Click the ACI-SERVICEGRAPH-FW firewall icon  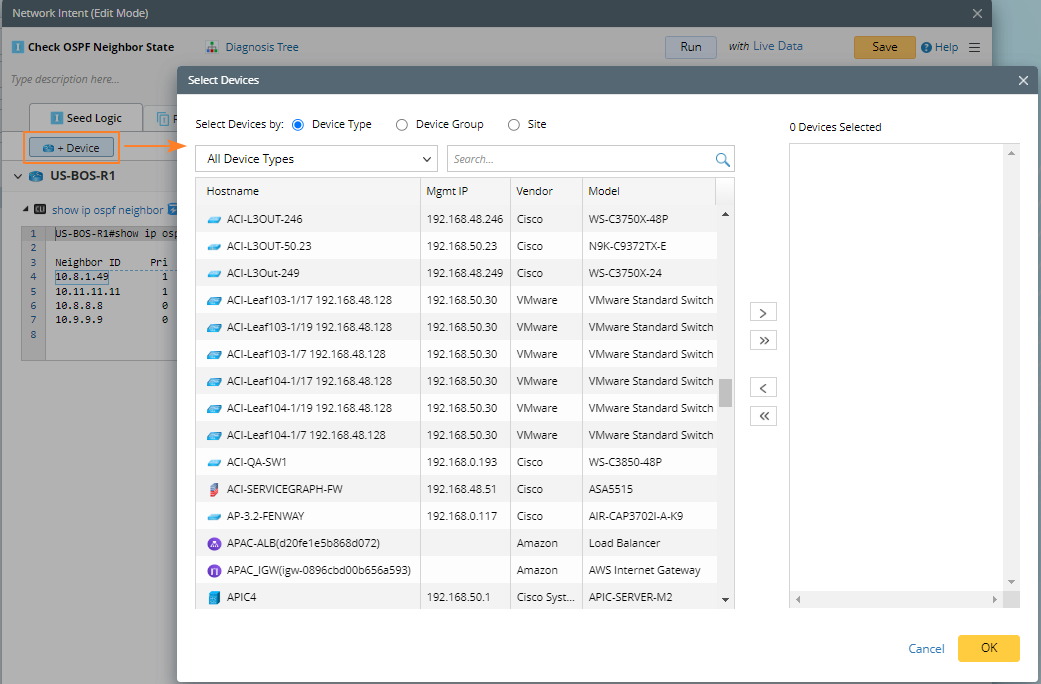click(213, 489)
